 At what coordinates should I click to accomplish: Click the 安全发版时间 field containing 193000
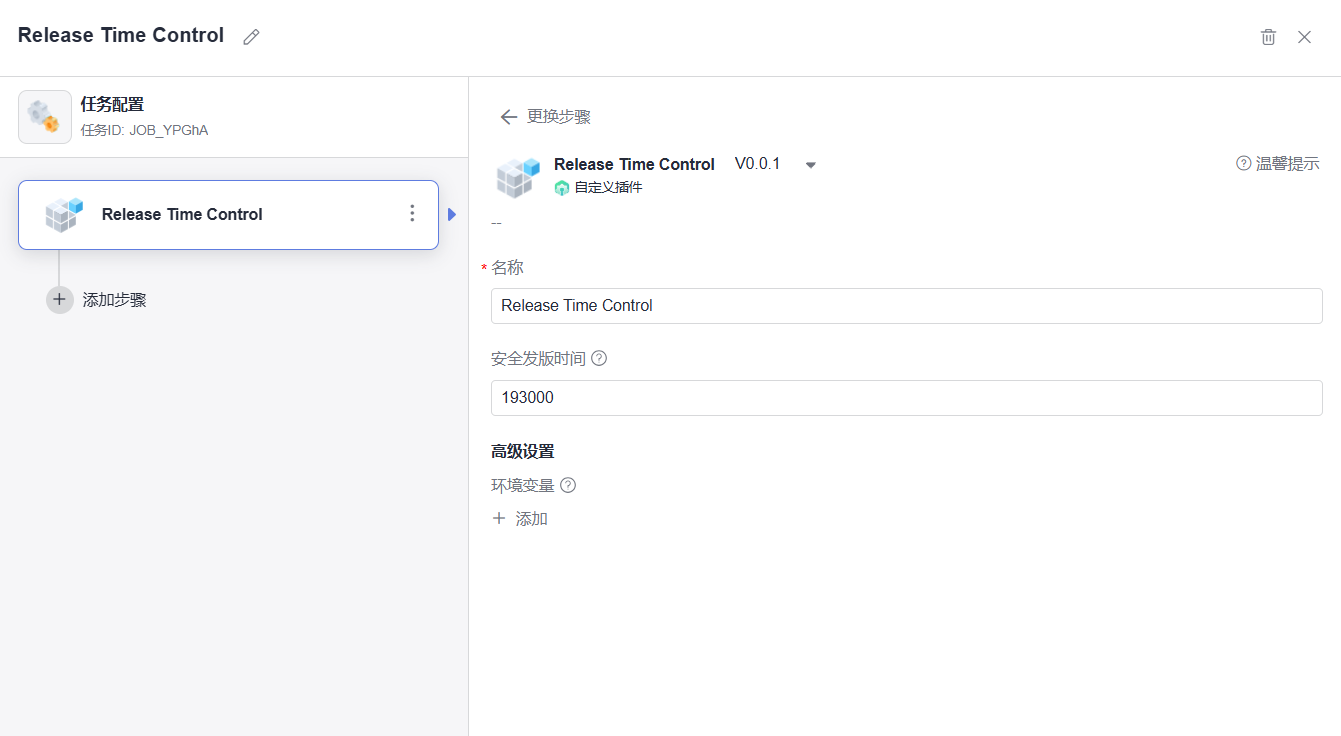(x=906, y=398)
